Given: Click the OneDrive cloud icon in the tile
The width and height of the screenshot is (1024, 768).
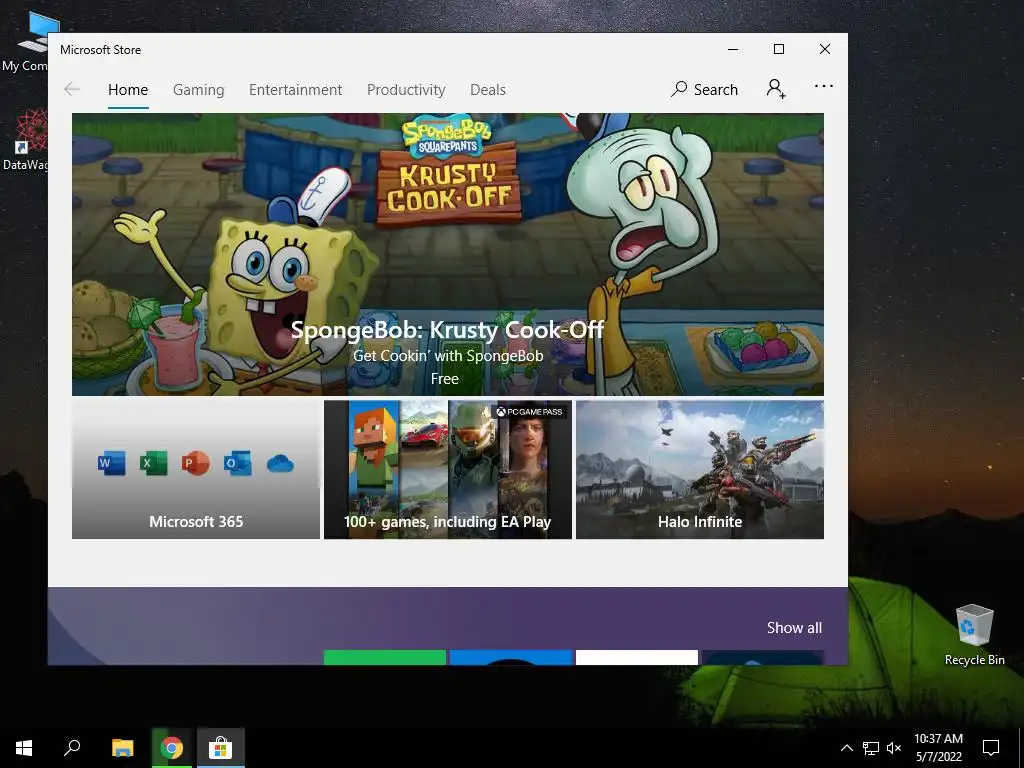Looking at the screenshot, I should 280,464.
